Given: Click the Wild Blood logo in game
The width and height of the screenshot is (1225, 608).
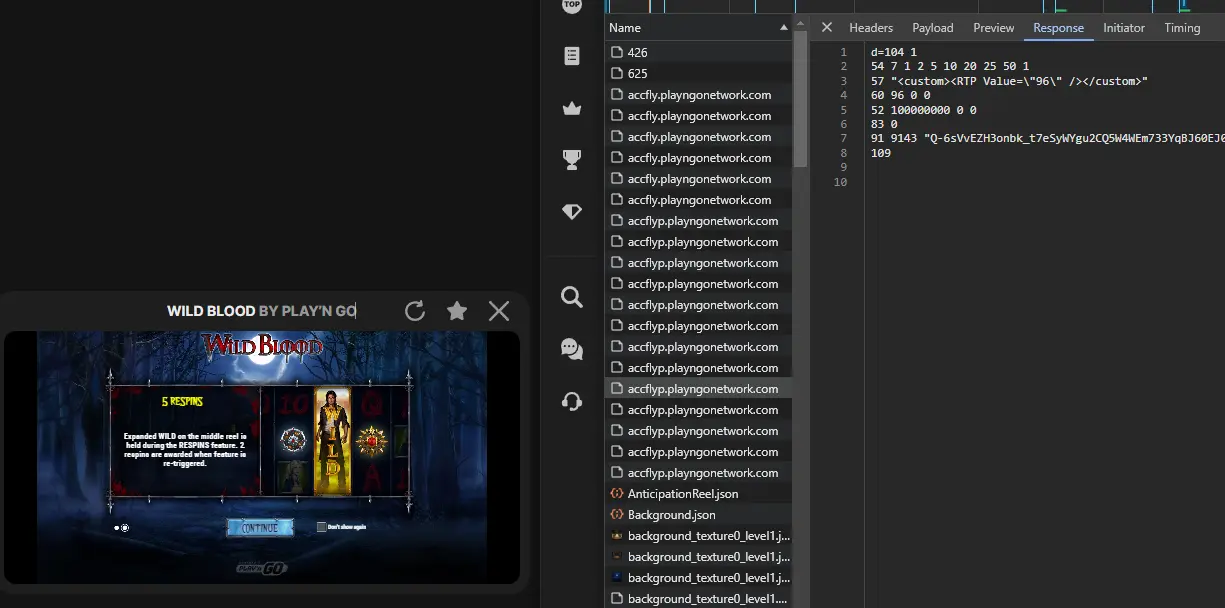Looking at the screenshot, I should point(263,347).
